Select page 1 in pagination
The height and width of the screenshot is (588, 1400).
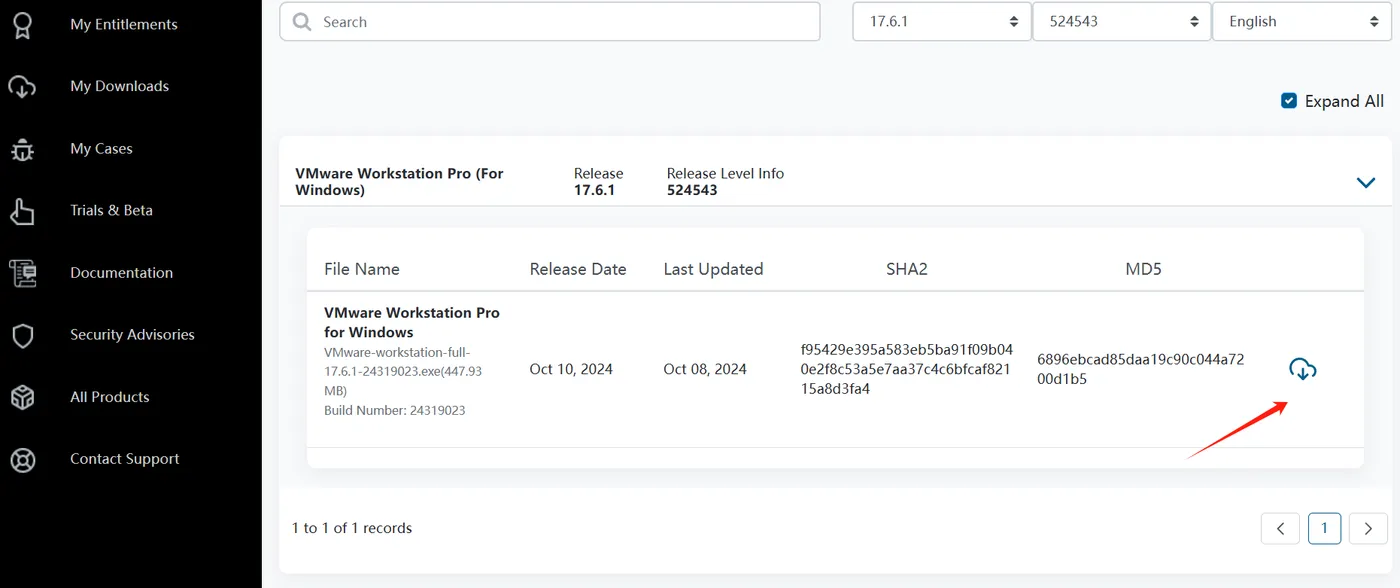[x=1324, y=528]
